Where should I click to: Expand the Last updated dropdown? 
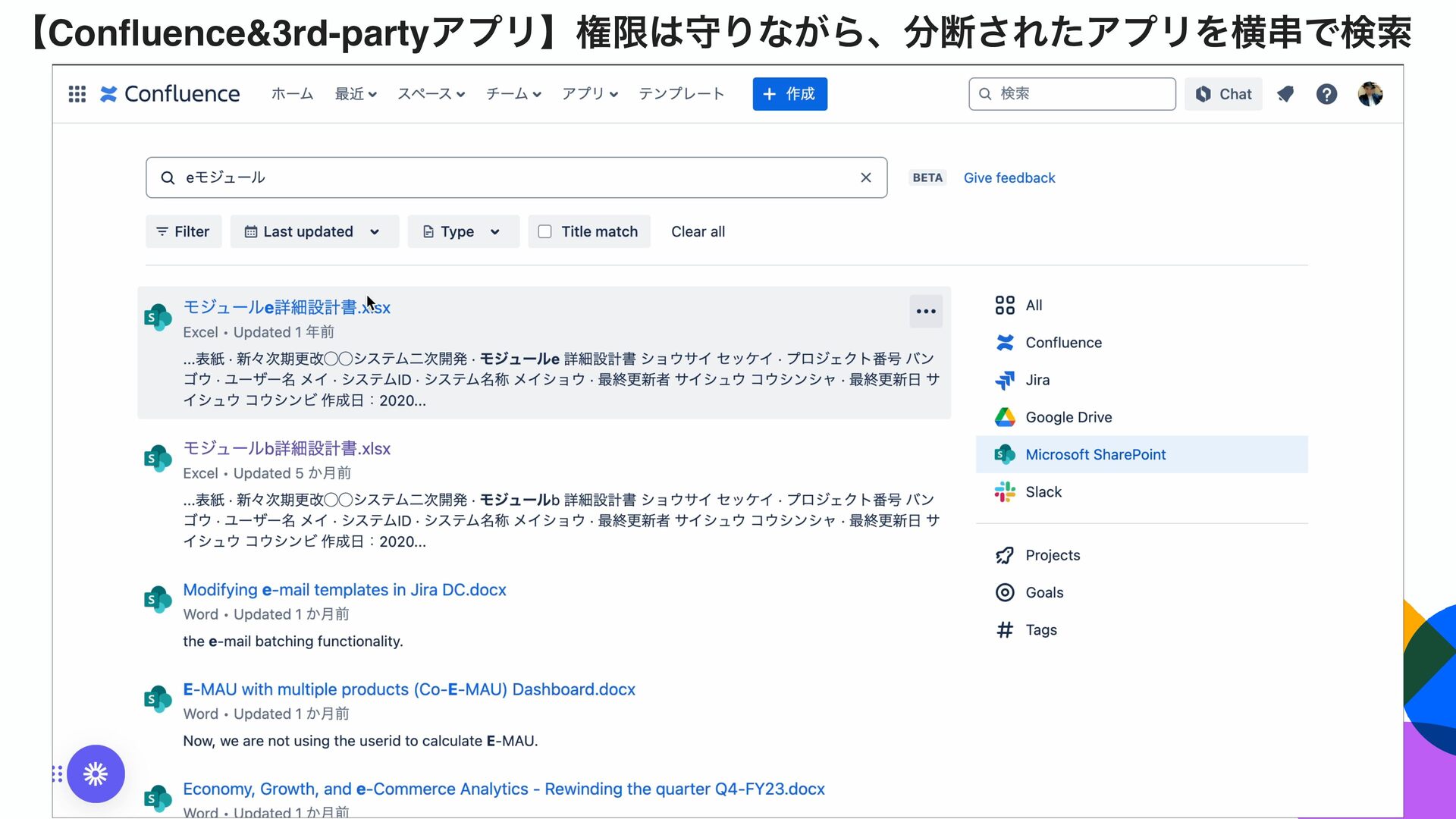(314, 231)
